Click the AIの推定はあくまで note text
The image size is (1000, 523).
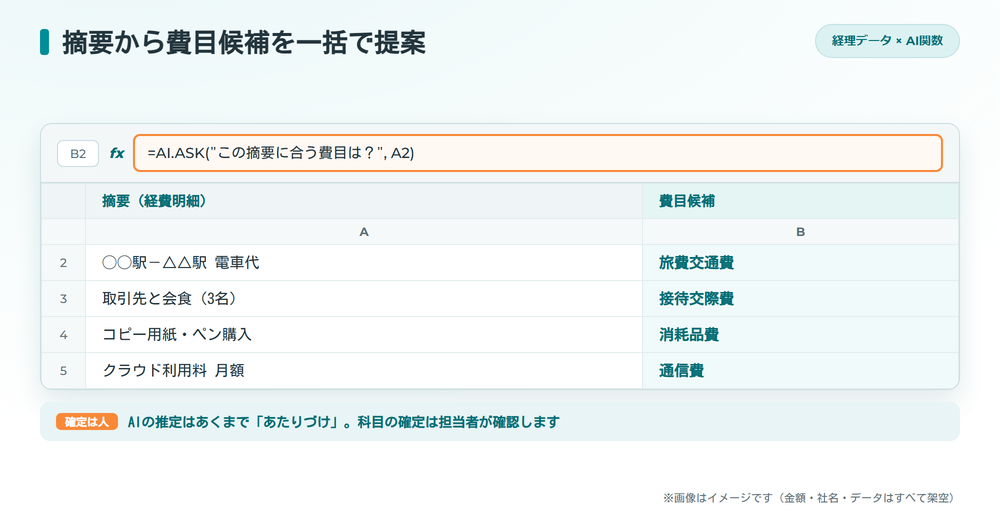tap(344, 422)
